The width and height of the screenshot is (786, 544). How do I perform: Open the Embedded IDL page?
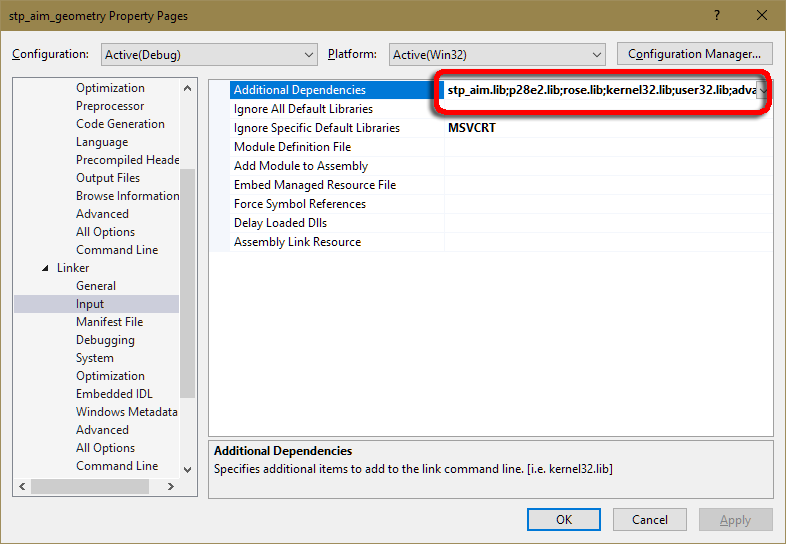click(x=114, y=394)
